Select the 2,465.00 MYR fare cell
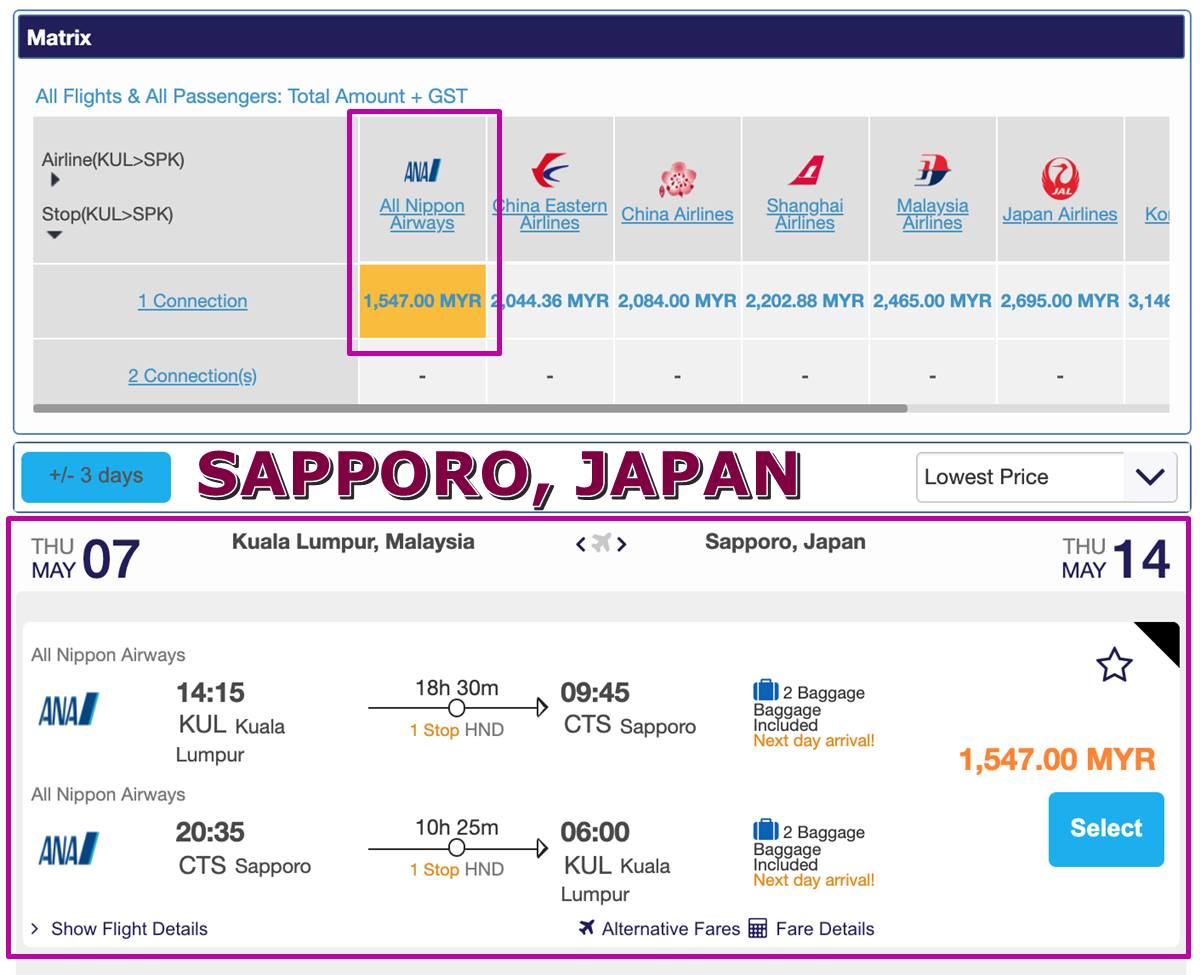 click(x=932, y=301)
